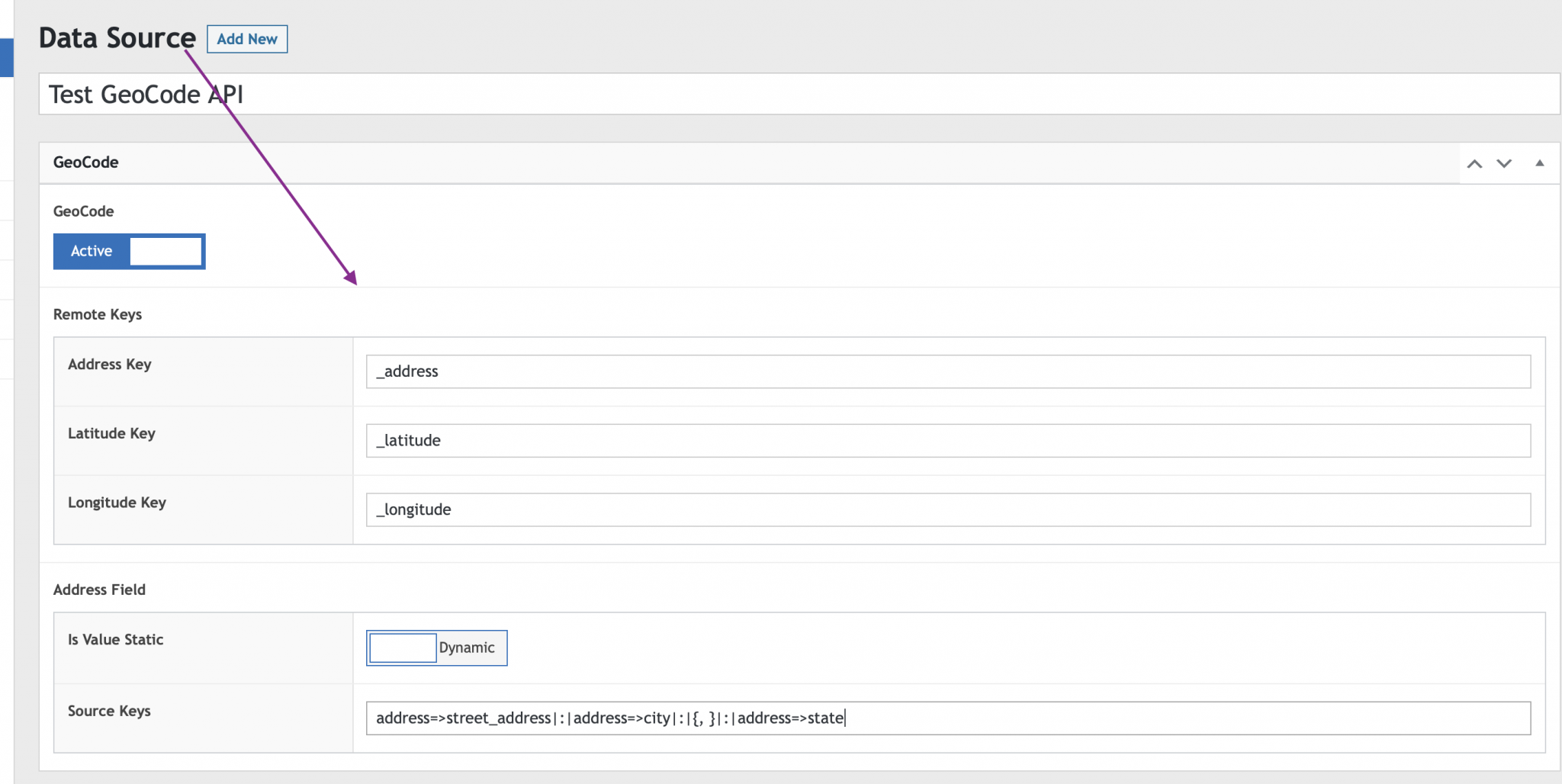Click the _latitude Latitude Key field

click(x=948, y=441)
